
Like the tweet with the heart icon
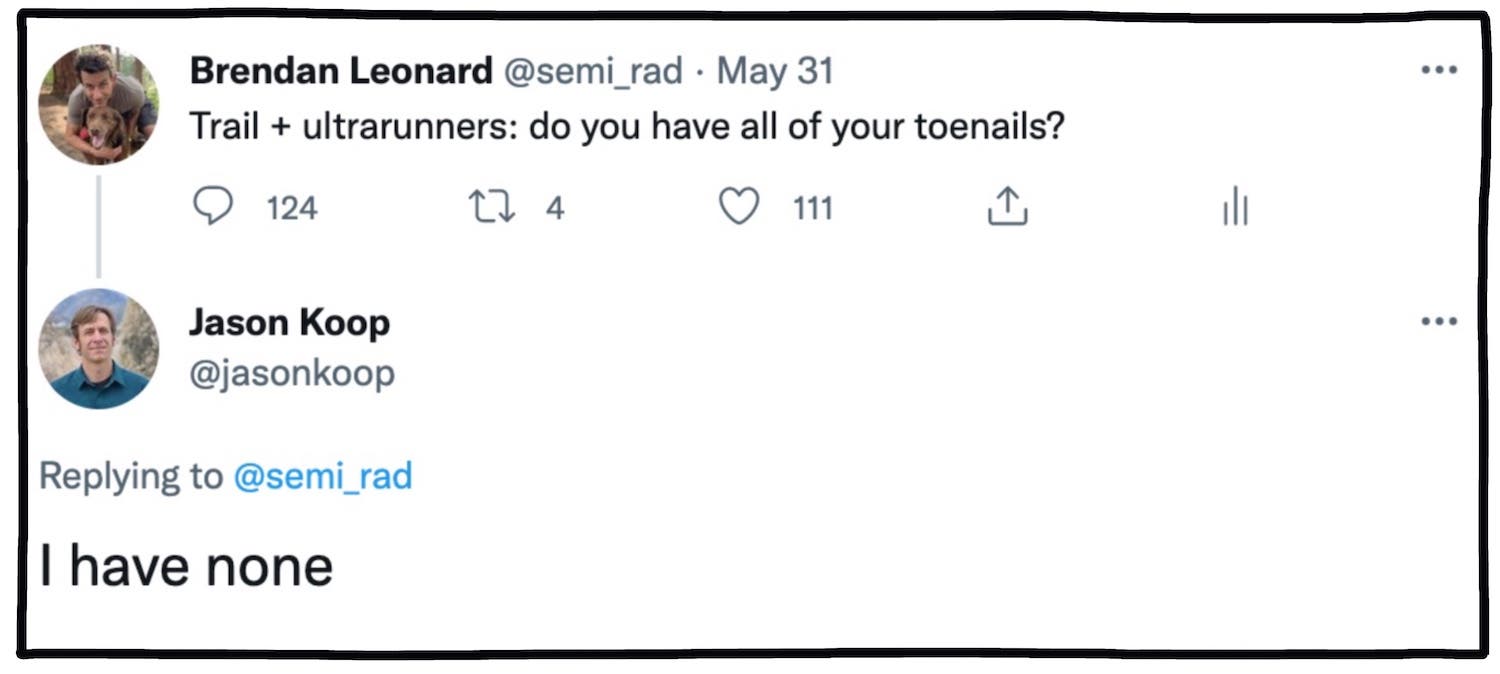coord(740,207)
